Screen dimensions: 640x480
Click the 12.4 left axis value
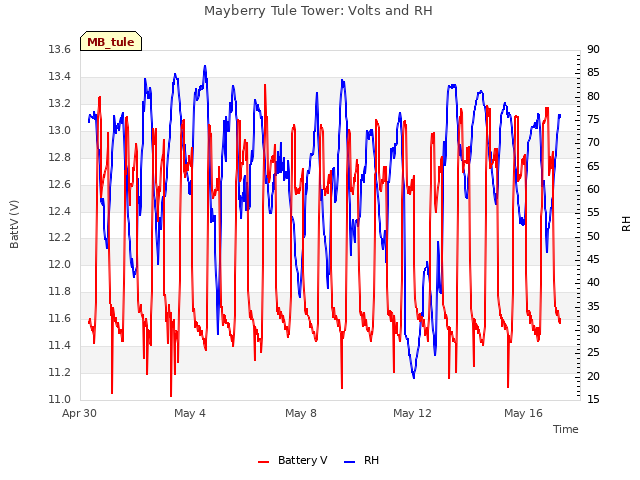60,211
